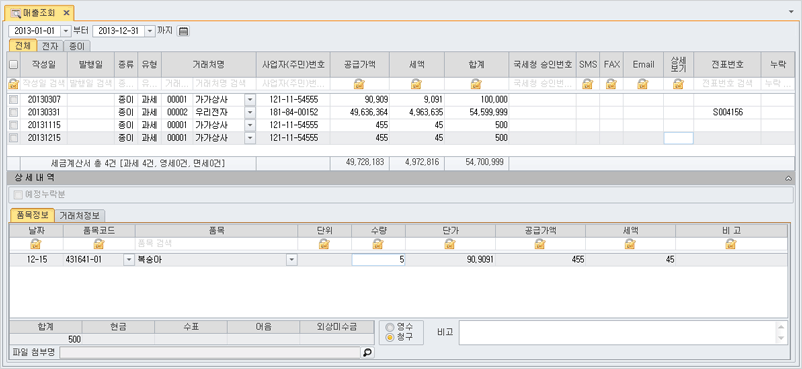Image resolution: width=802 pixels, height=369 pixels.
Task: Switch to the 종이 tab
Action: [76, 46]
